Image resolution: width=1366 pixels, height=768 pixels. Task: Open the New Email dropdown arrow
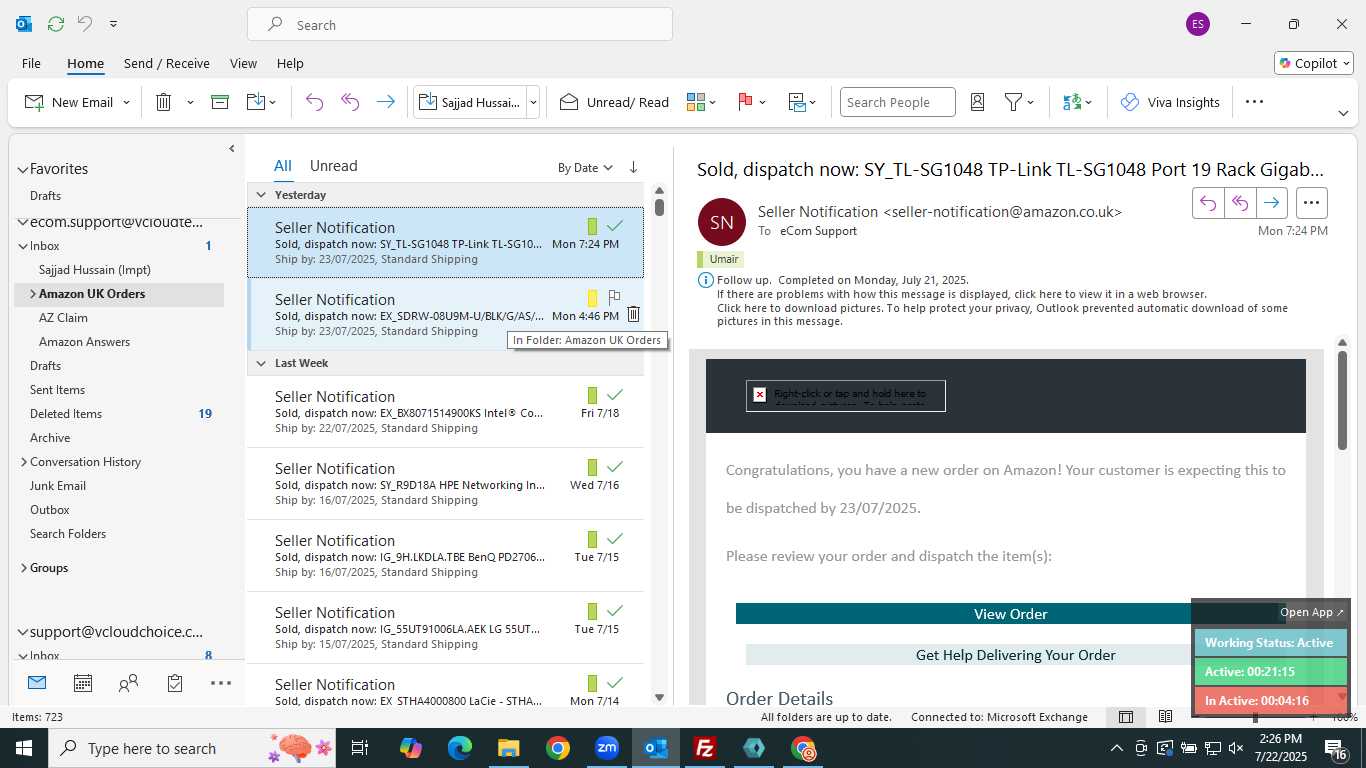coord(126,102)
